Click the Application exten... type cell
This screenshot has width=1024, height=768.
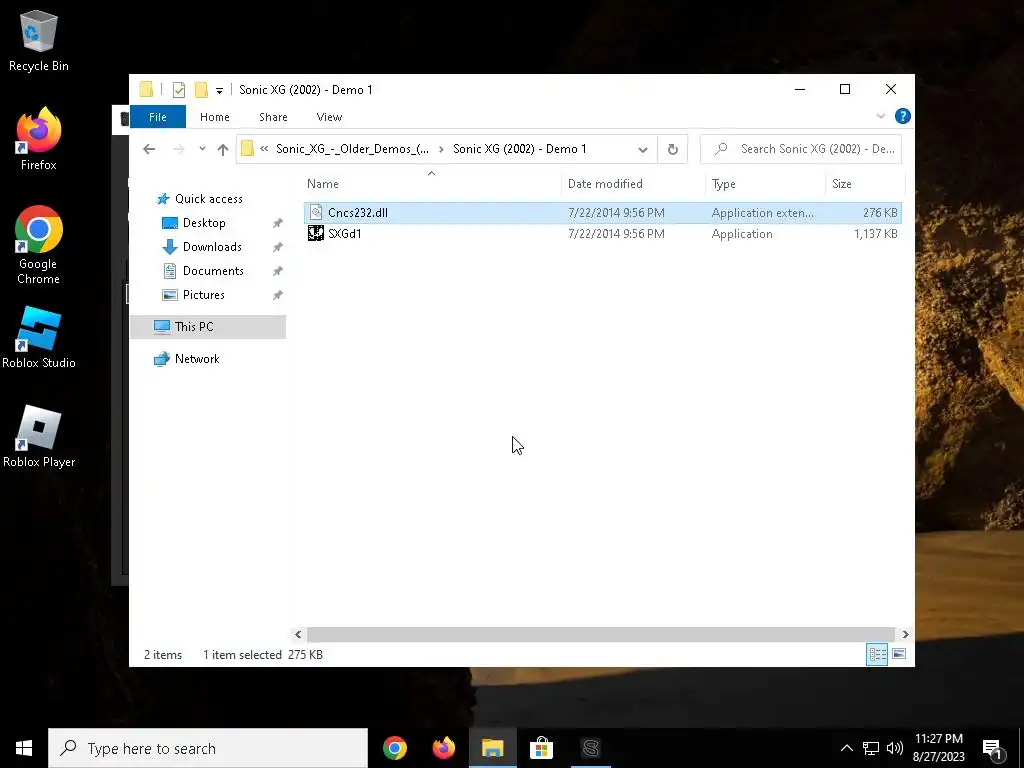click(763, 213)
